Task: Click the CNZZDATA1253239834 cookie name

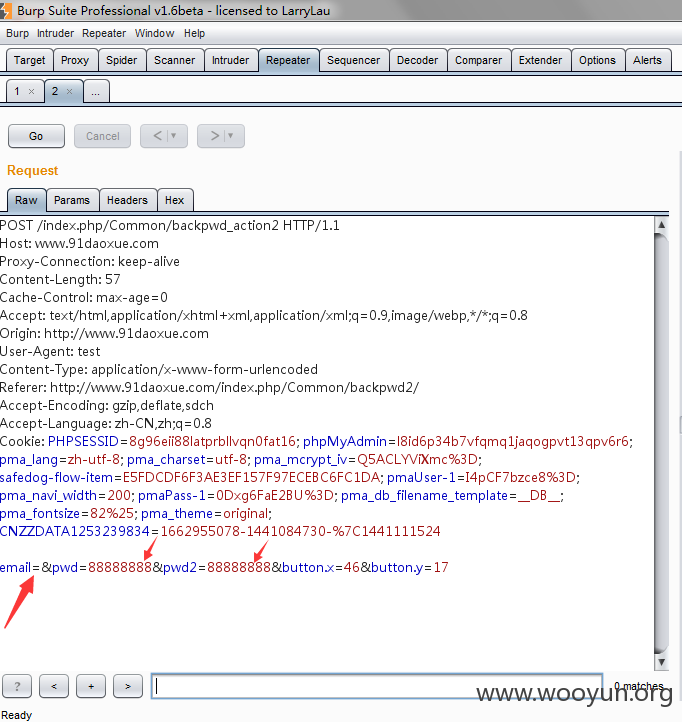Action: [x=75, y=531]
